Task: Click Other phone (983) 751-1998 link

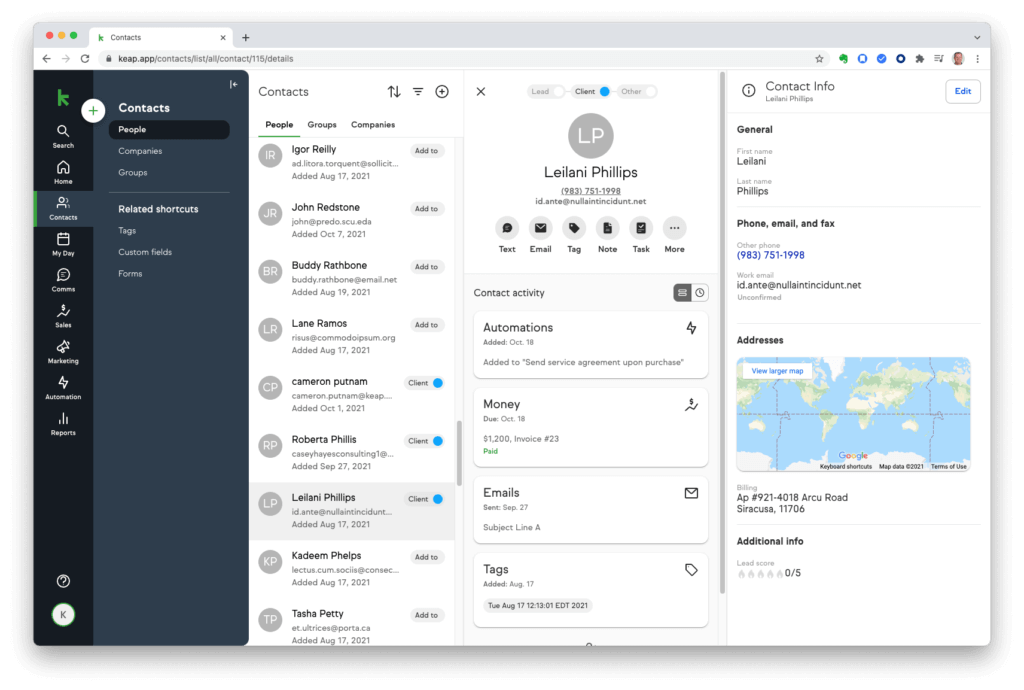Action: click(x=771, y=255)
